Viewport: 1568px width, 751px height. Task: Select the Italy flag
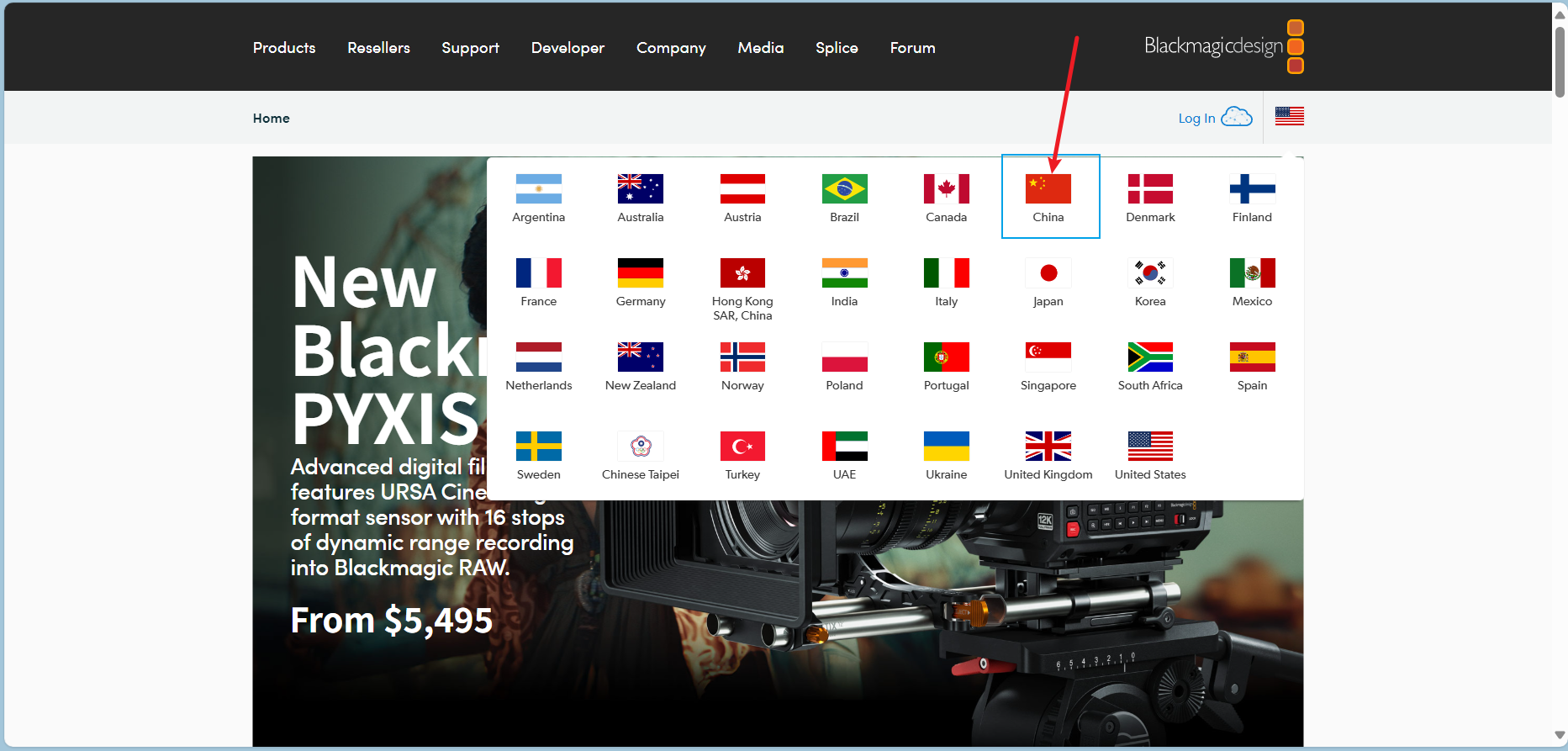coord(946,272)
